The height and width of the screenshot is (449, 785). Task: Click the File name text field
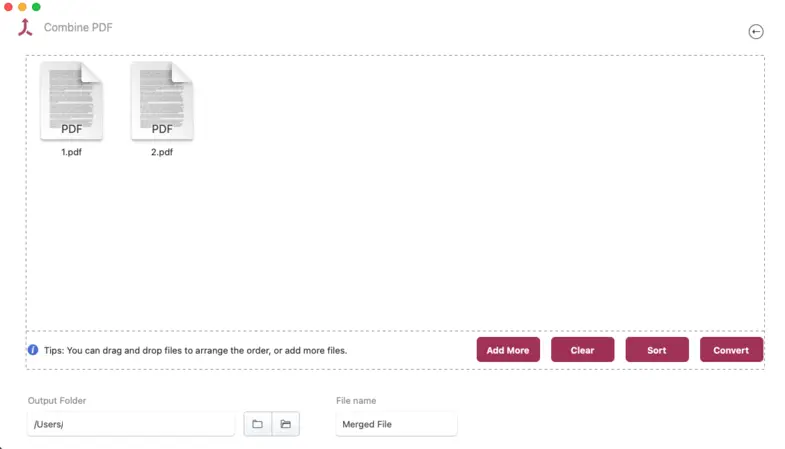pyautogui.click(x=396, y=424)
